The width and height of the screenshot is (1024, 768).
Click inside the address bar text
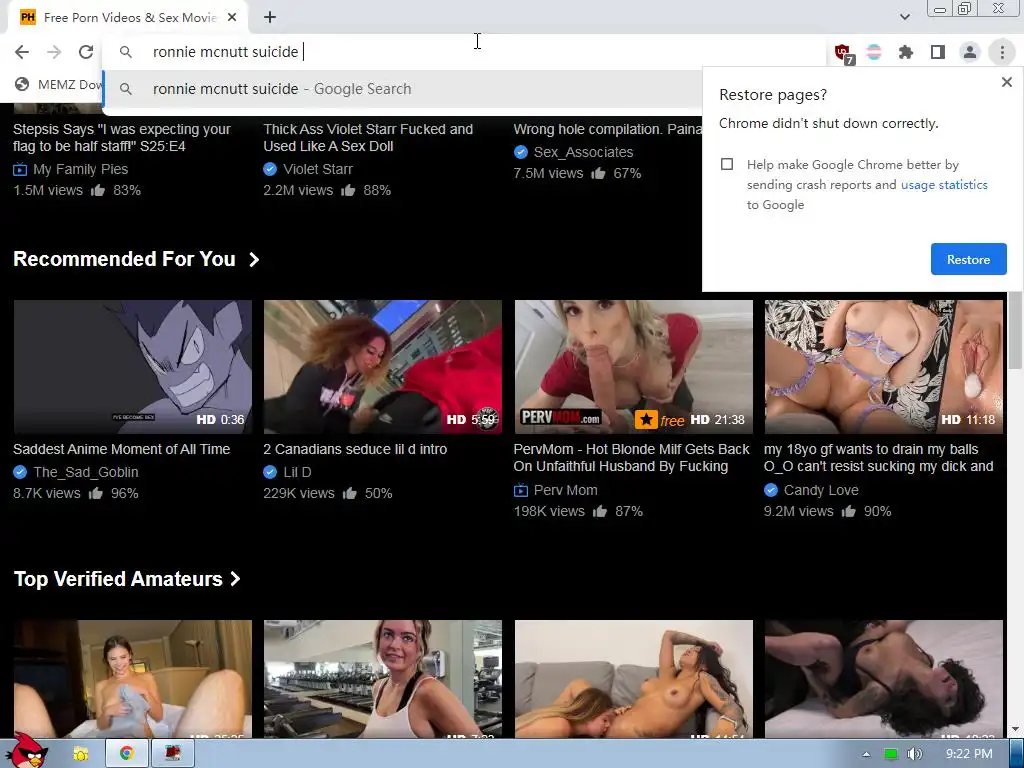225,52
